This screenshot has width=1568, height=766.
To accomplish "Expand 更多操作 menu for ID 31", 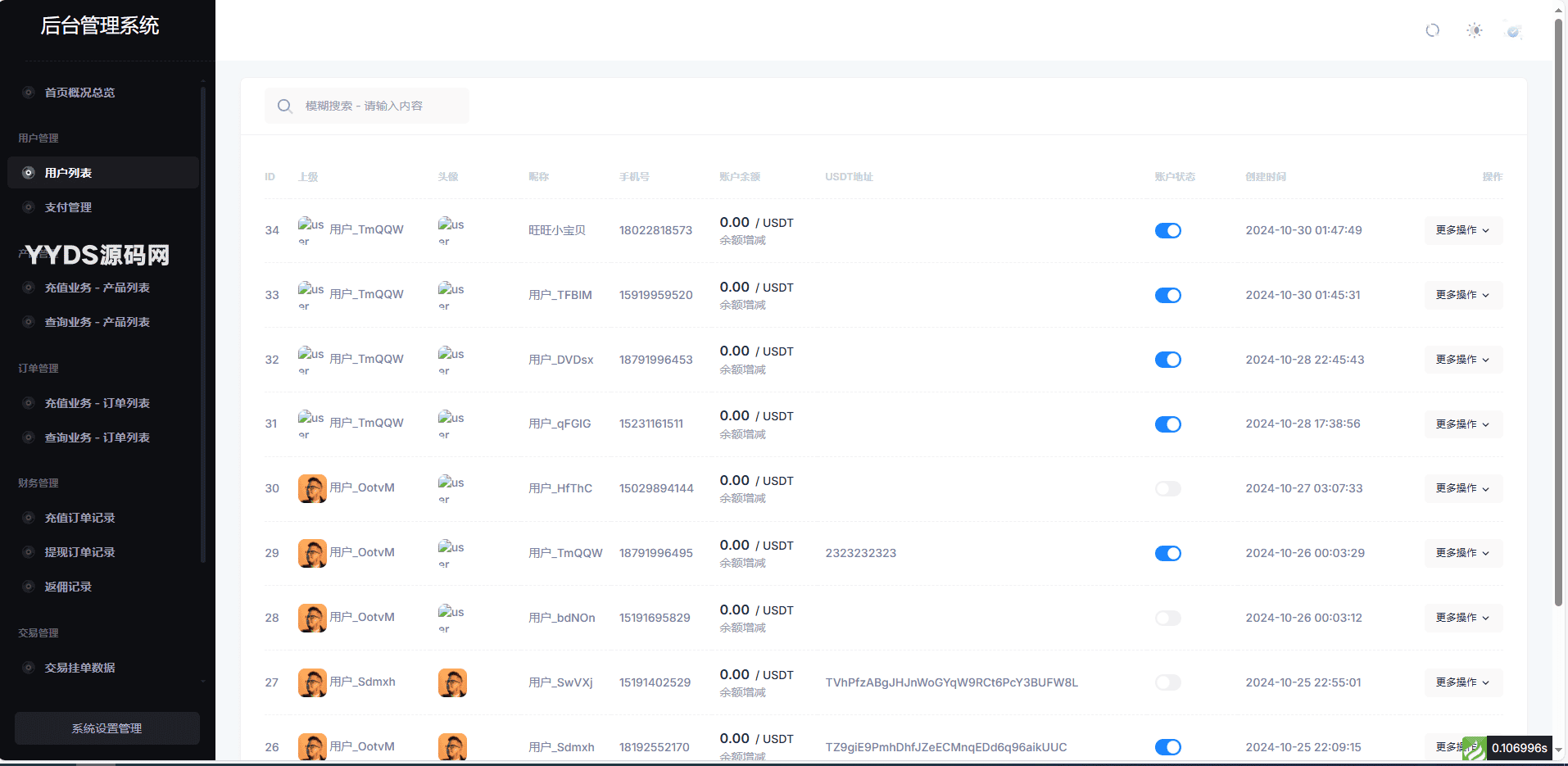I will [1463, 424].
